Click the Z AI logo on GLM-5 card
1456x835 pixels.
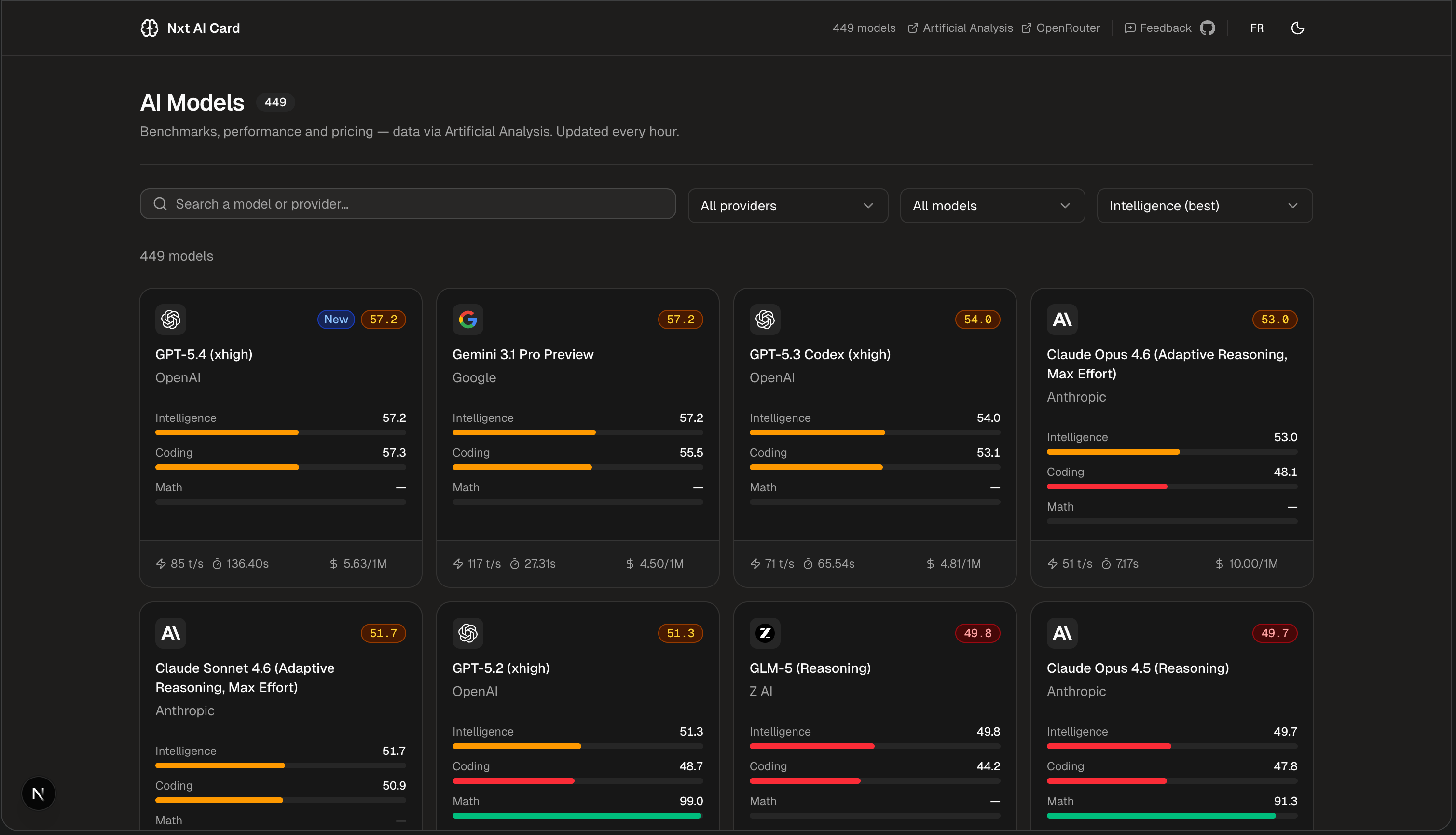coord(765,633)
